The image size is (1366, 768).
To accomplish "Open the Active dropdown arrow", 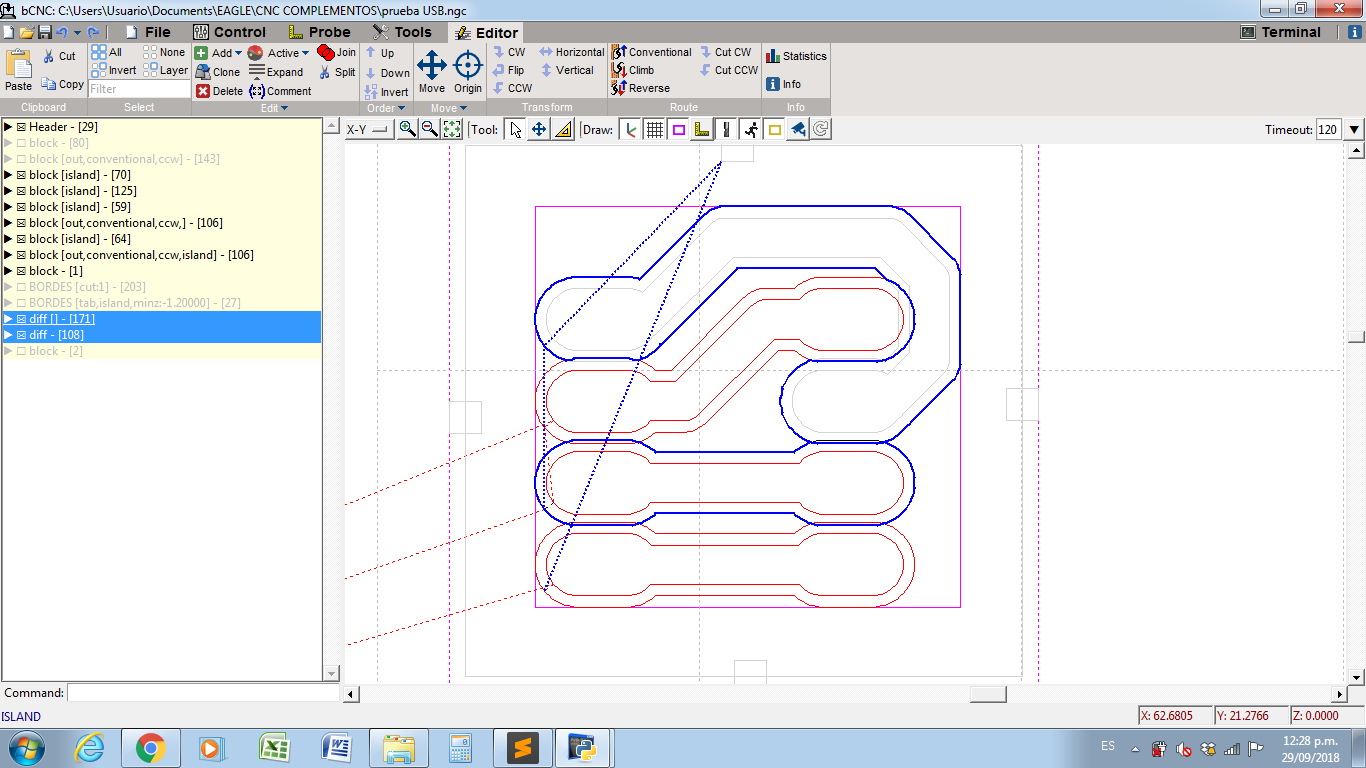I will (305, 53).
